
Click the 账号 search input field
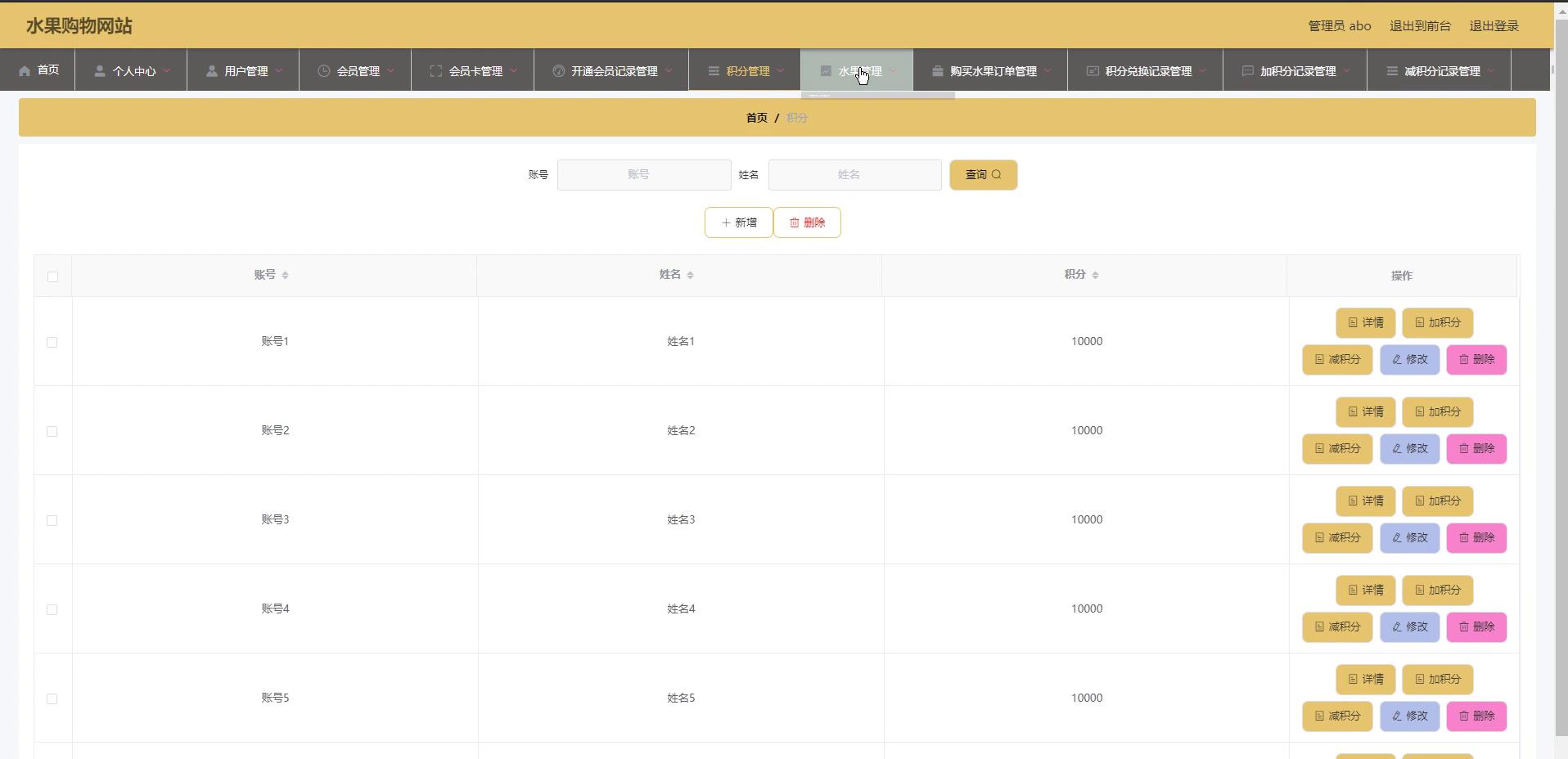tap(644, 175)
